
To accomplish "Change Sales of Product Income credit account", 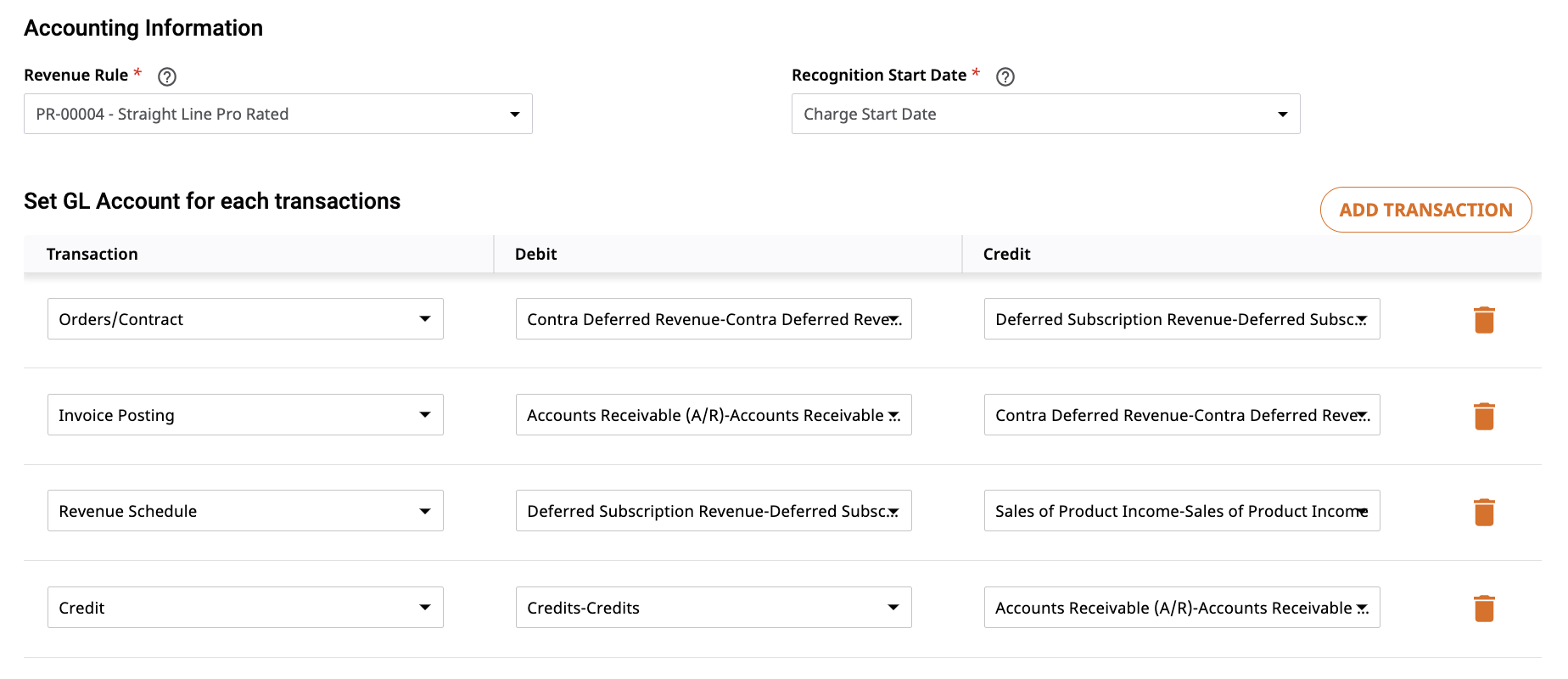I will click(1182, 511).
